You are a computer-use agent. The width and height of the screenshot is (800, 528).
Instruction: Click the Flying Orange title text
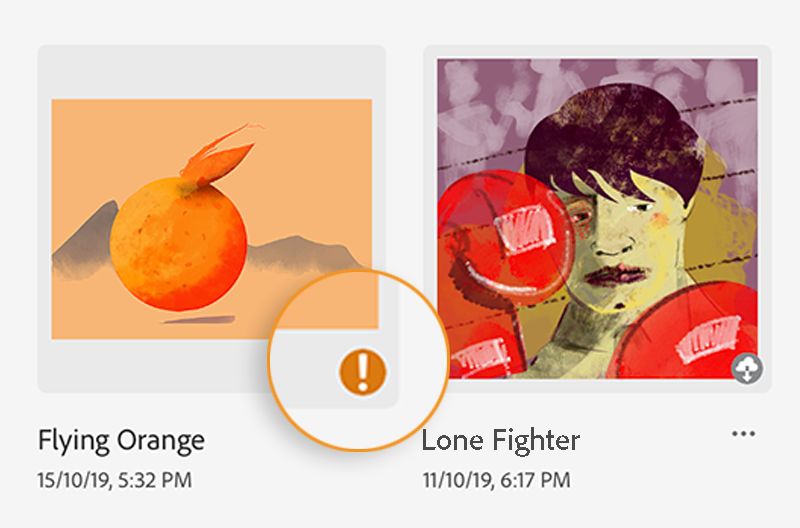[121, 440]
